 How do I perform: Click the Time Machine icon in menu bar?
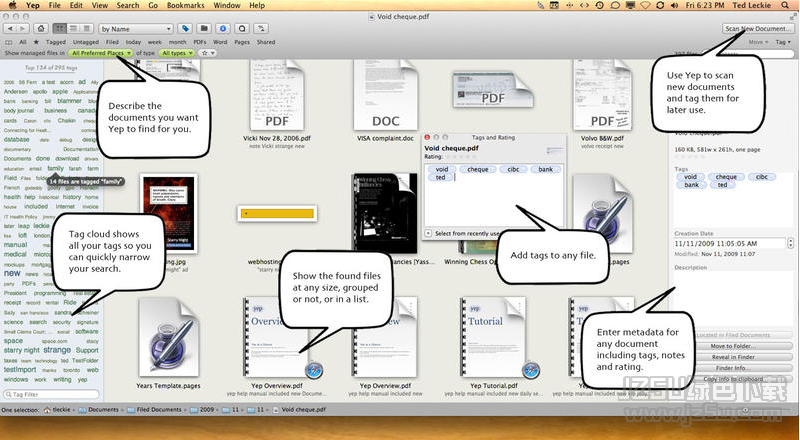coord(600,5)
